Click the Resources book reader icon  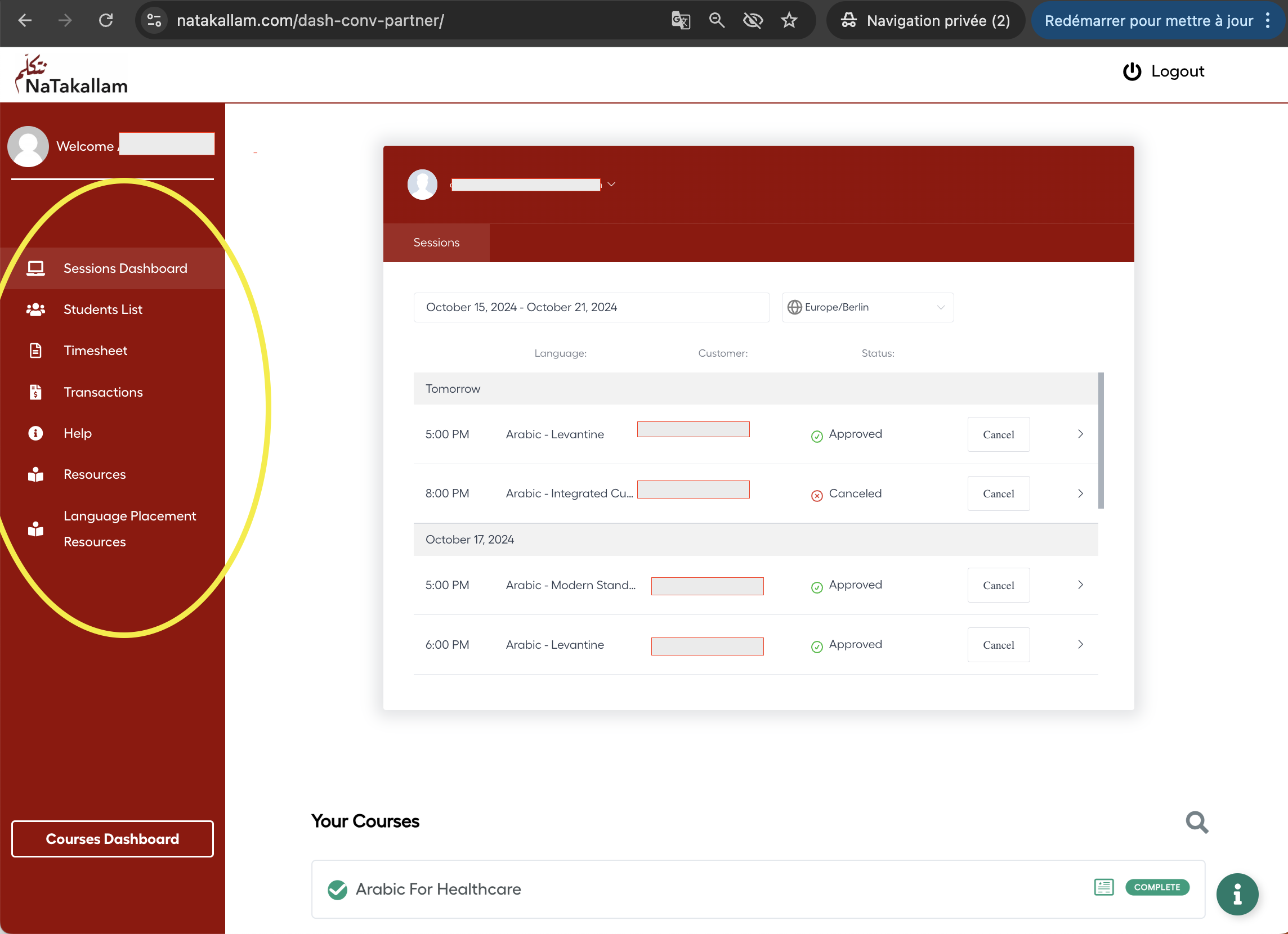[x=36, y=474]
